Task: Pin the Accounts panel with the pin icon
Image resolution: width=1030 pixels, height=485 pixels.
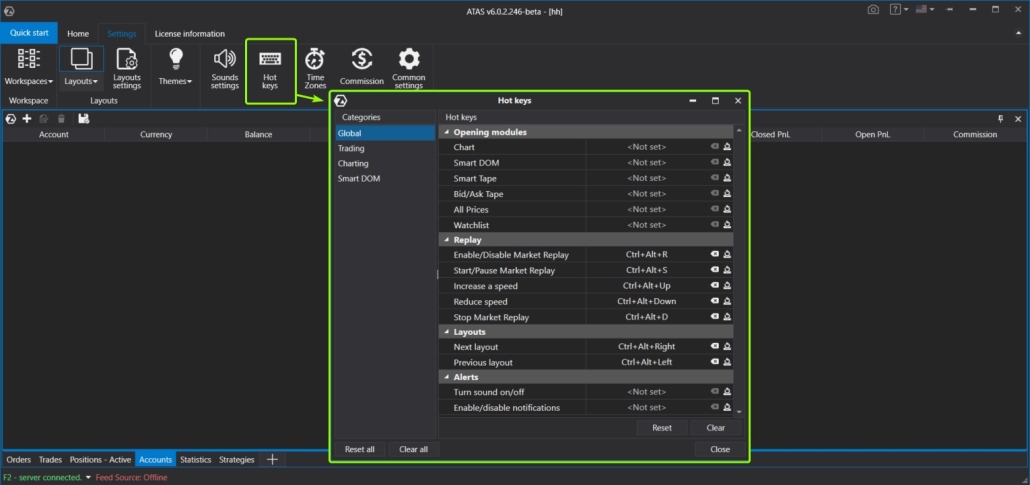Action: tap(1001, 118)
